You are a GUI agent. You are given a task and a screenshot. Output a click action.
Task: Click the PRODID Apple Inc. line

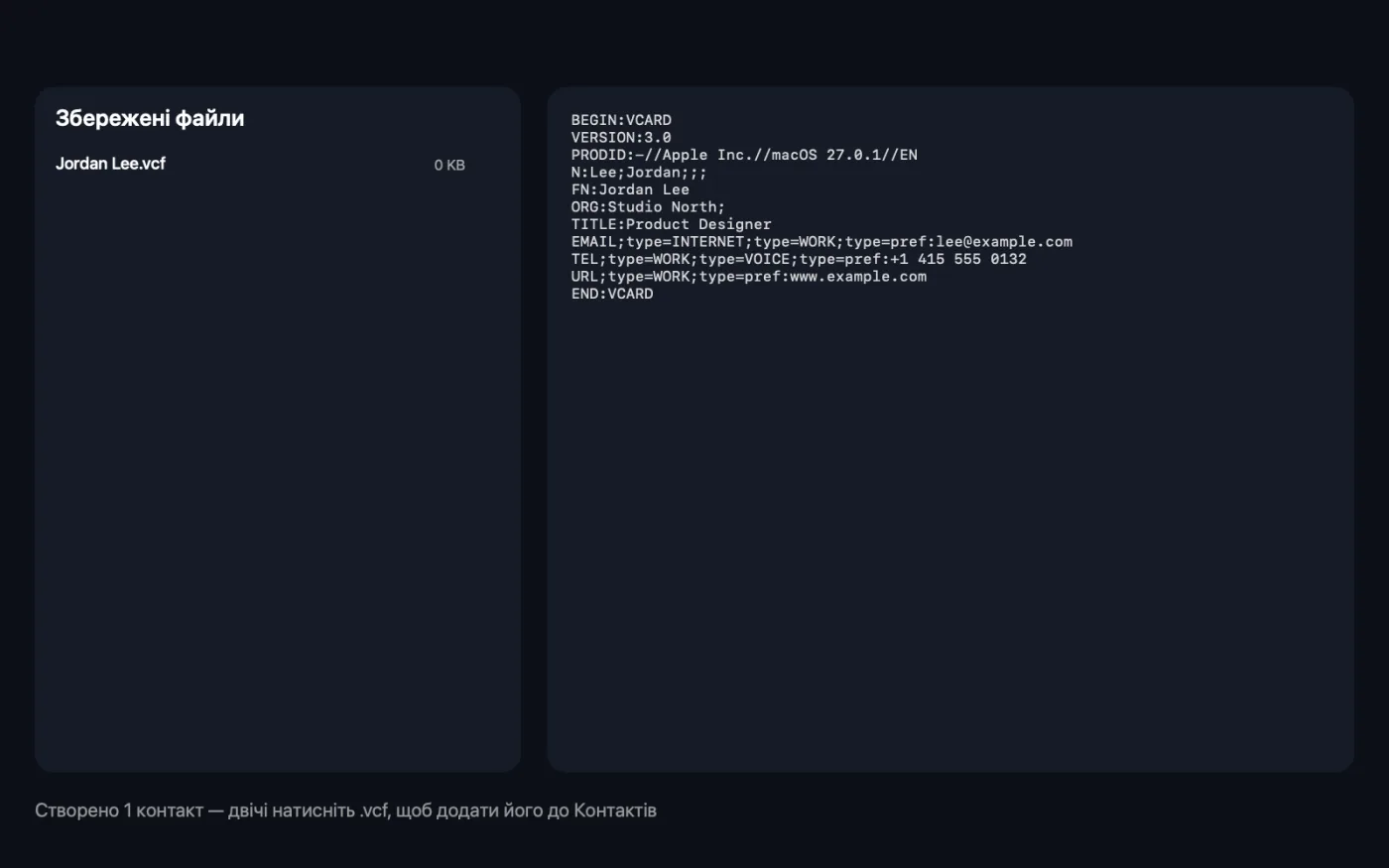[744, 155]
